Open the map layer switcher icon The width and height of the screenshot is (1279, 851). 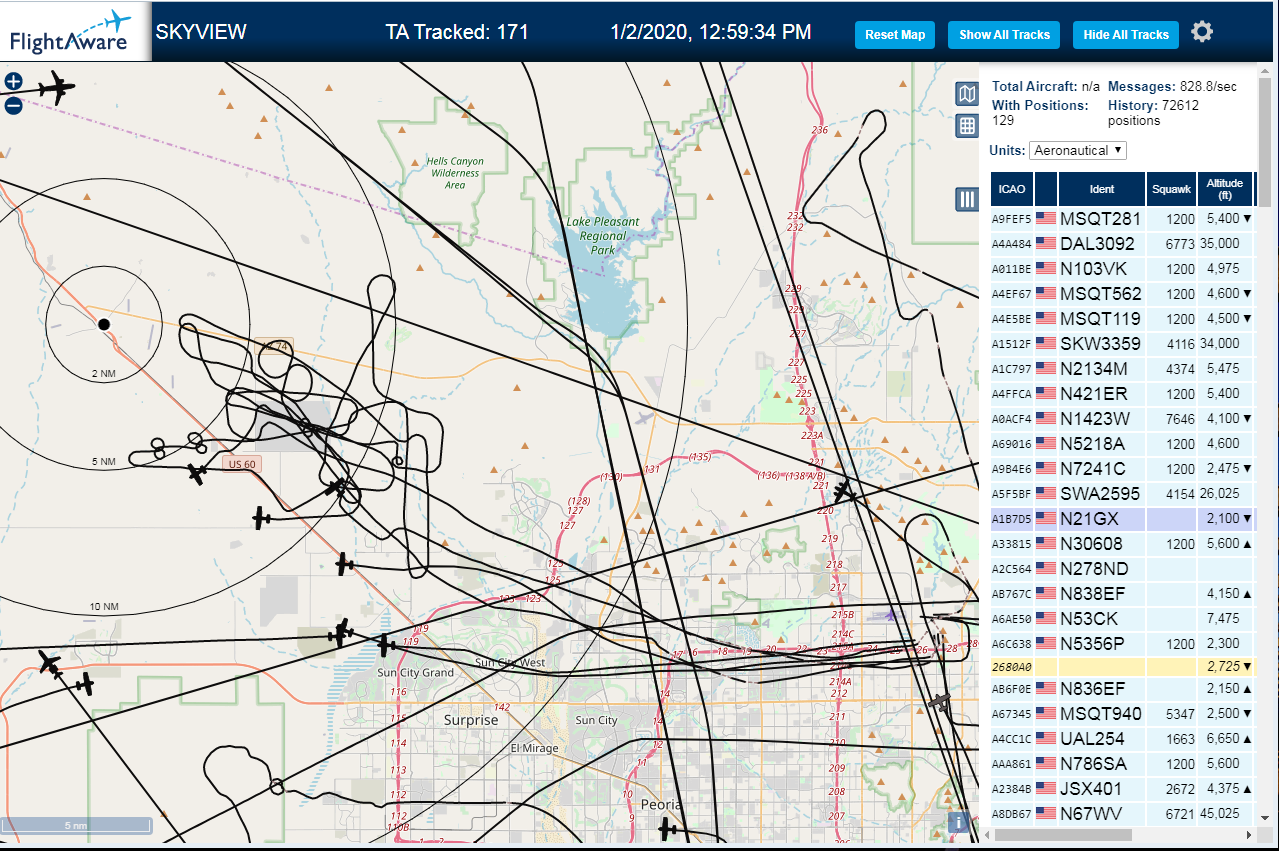pos(967,94)
